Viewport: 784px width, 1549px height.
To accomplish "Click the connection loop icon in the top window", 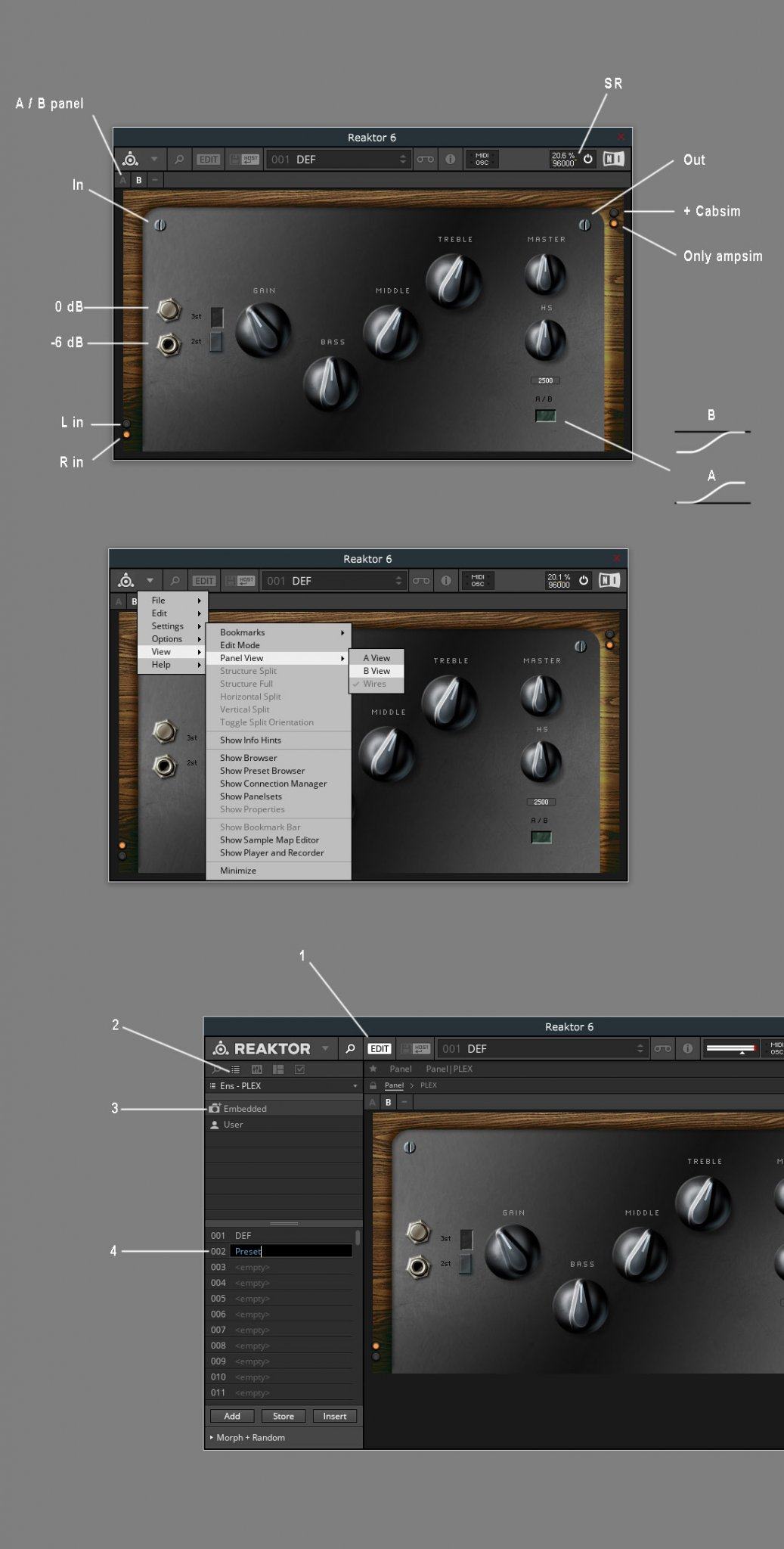I will [426, 159].
